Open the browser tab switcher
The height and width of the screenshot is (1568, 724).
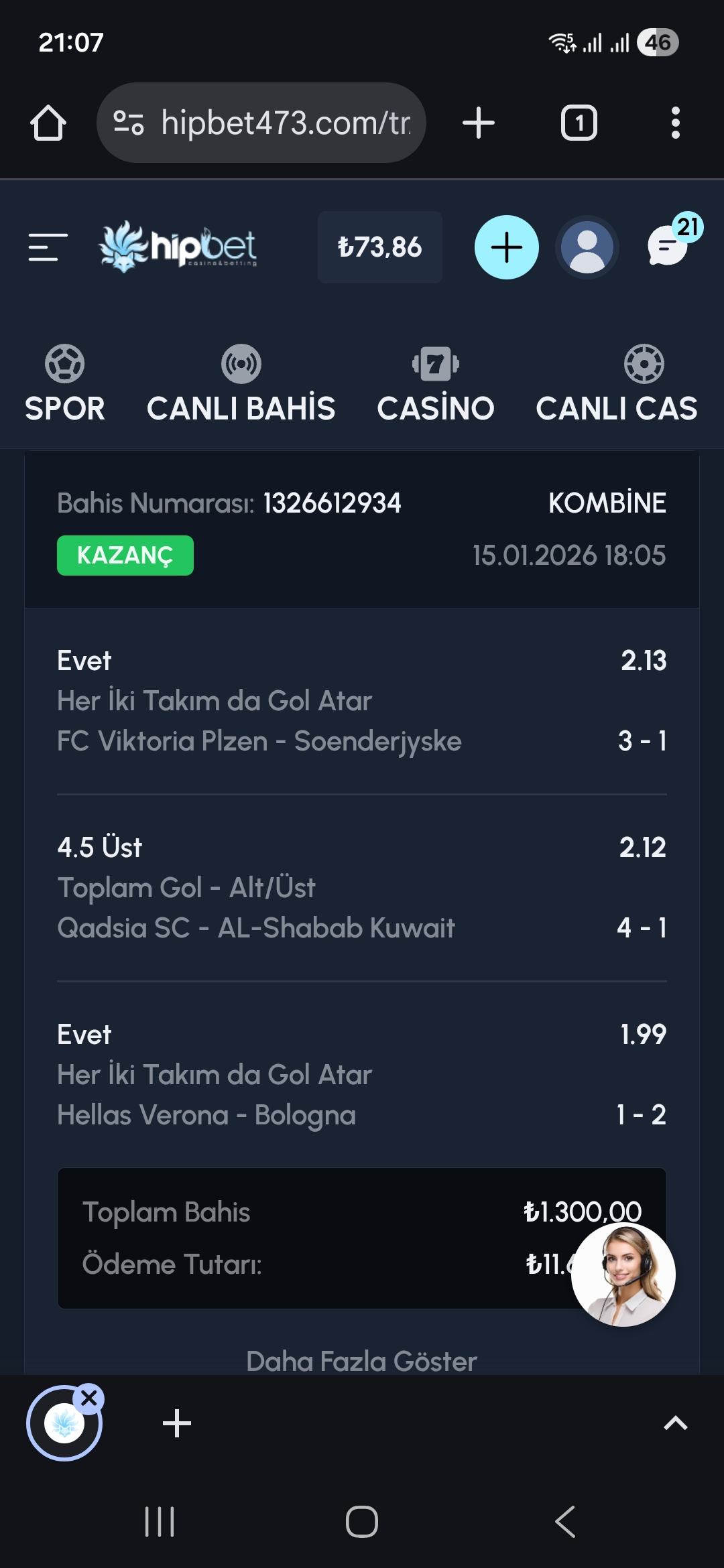pyautogui.click(x=579, y=123)
